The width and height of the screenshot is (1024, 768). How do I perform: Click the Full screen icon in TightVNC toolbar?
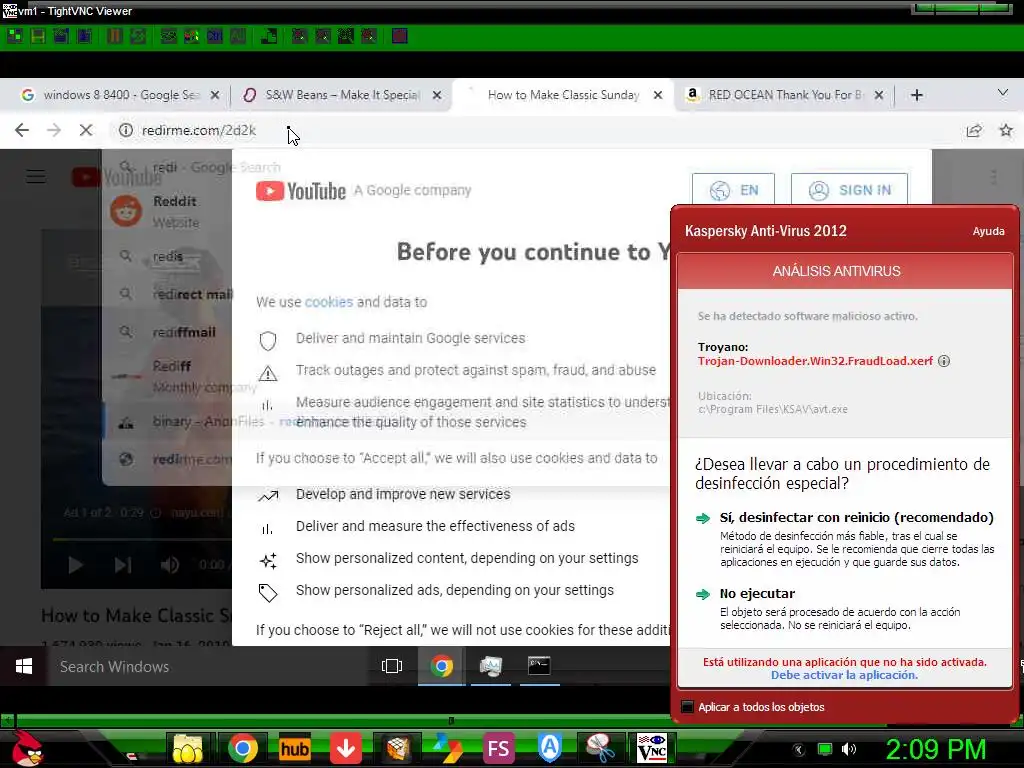400,36
